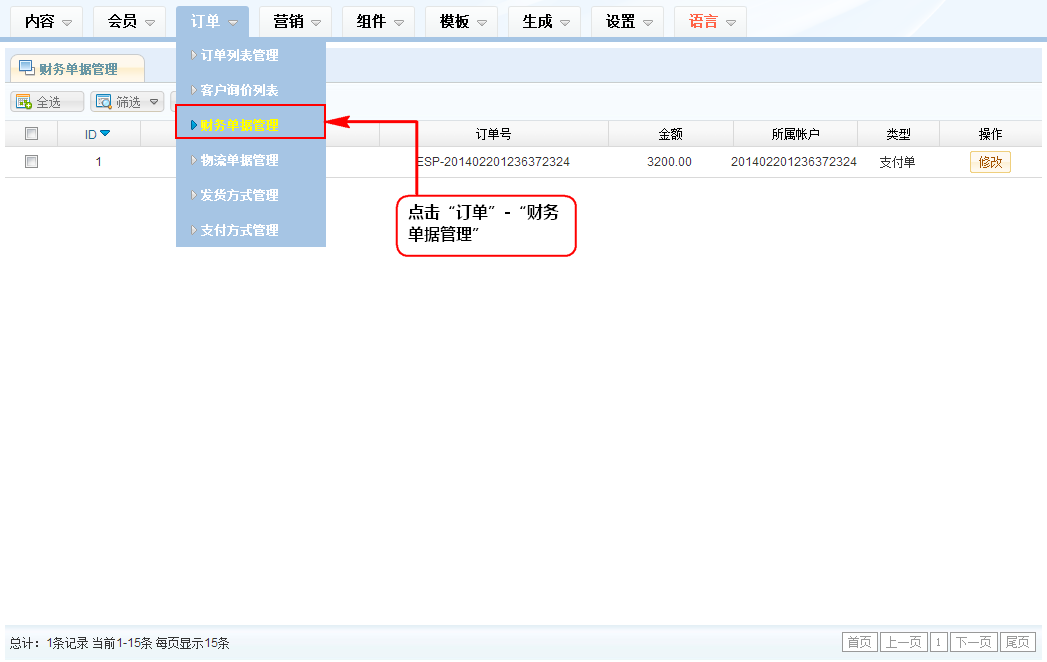The height and width of the screenshot is (662, 1047).
Task: Jump to 尾页 last page
Action: tap(1018, 642)
